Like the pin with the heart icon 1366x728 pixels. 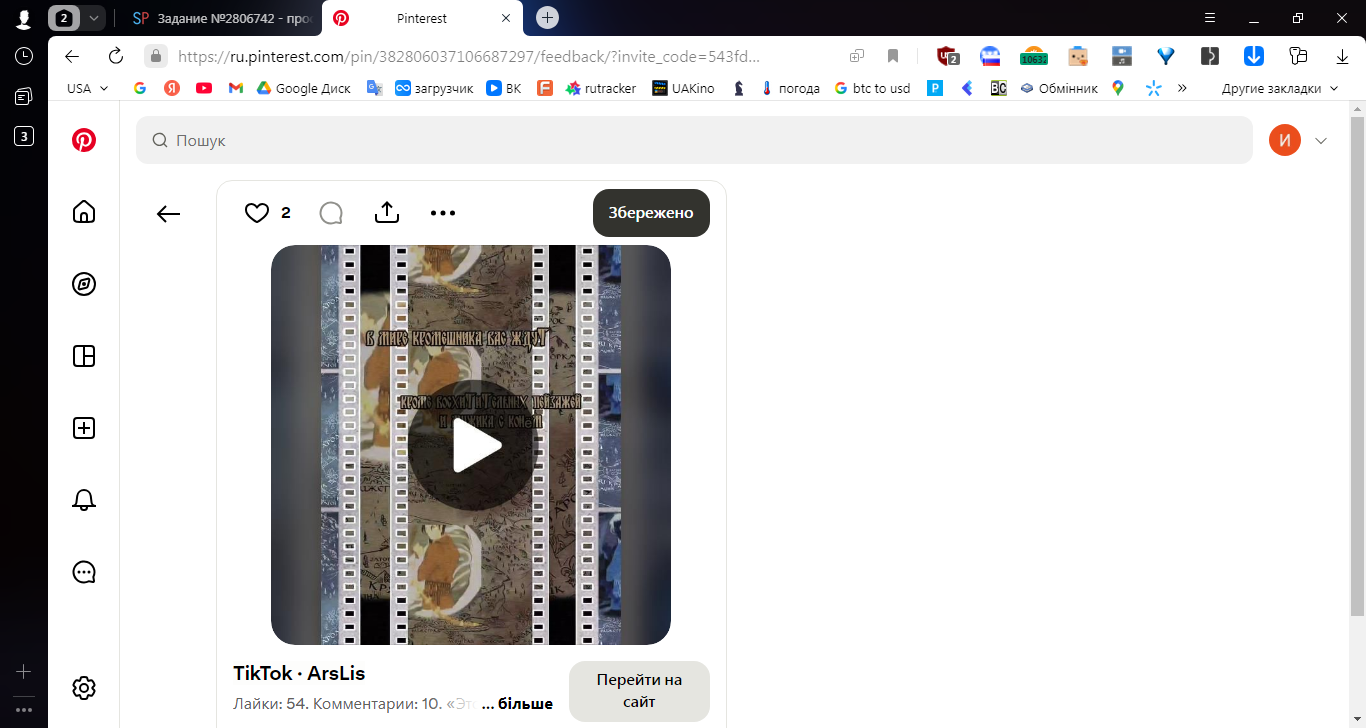point(257,213)
